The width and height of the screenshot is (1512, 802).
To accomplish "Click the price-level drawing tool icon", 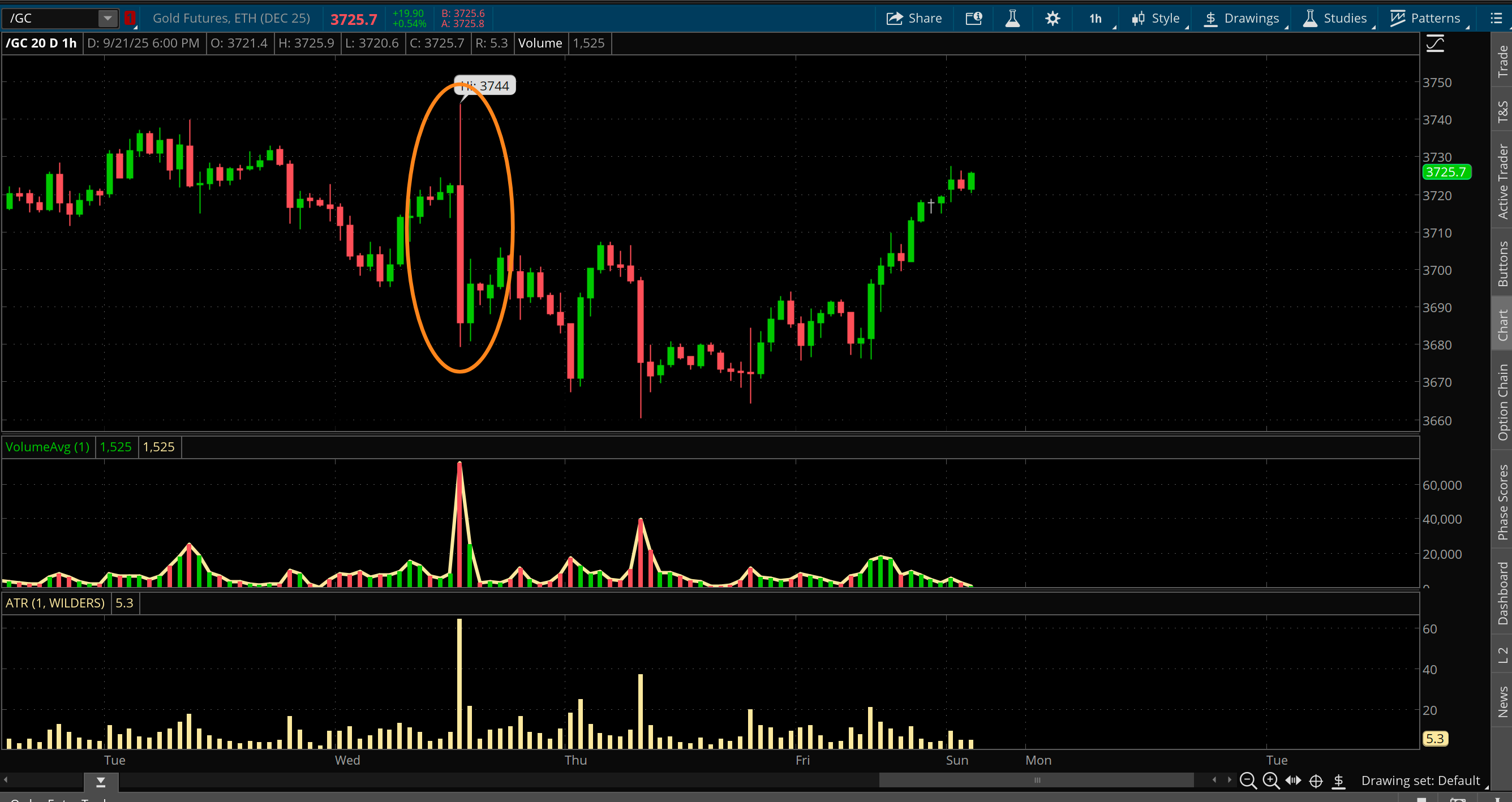I will click(x=1339, y=781).
